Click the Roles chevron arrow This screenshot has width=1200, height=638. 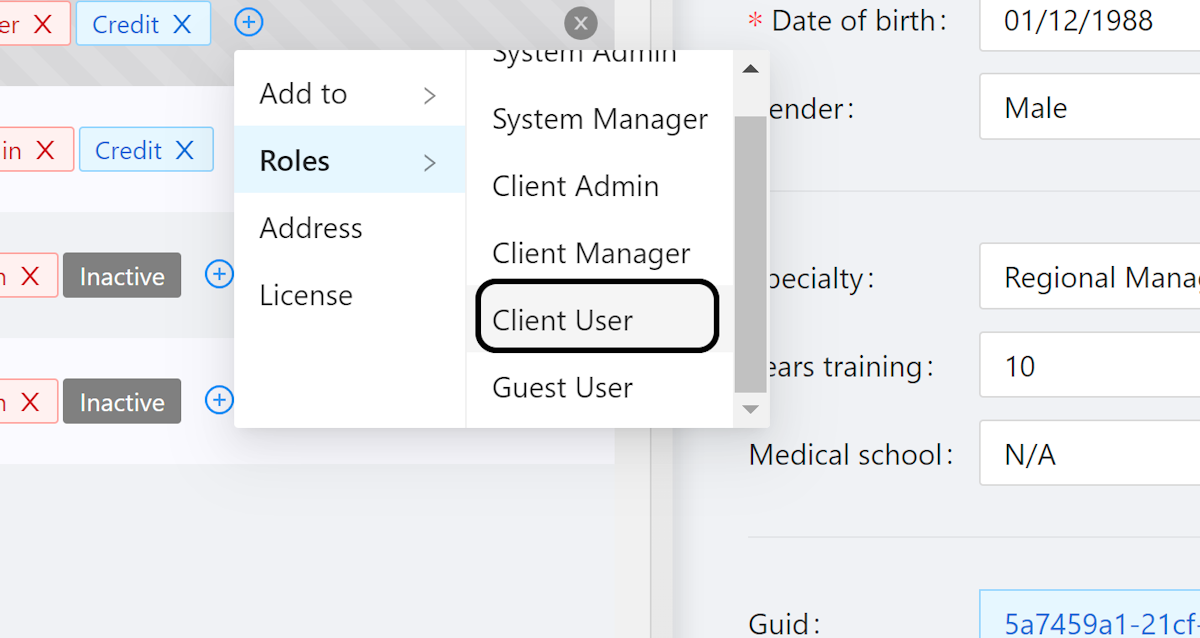point(430,162)
